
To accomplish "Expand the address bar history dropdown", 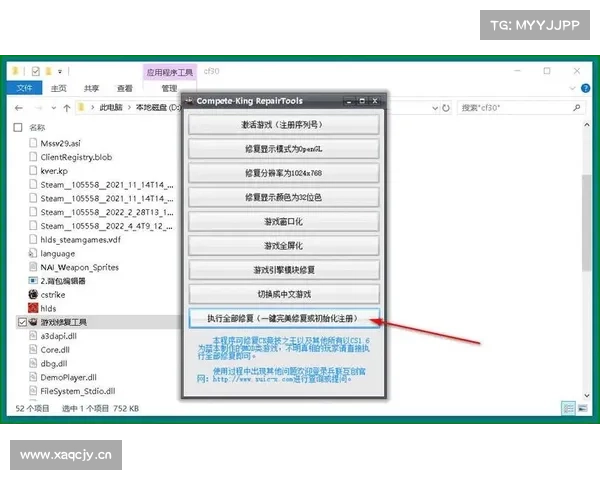I will coord(433,106).
